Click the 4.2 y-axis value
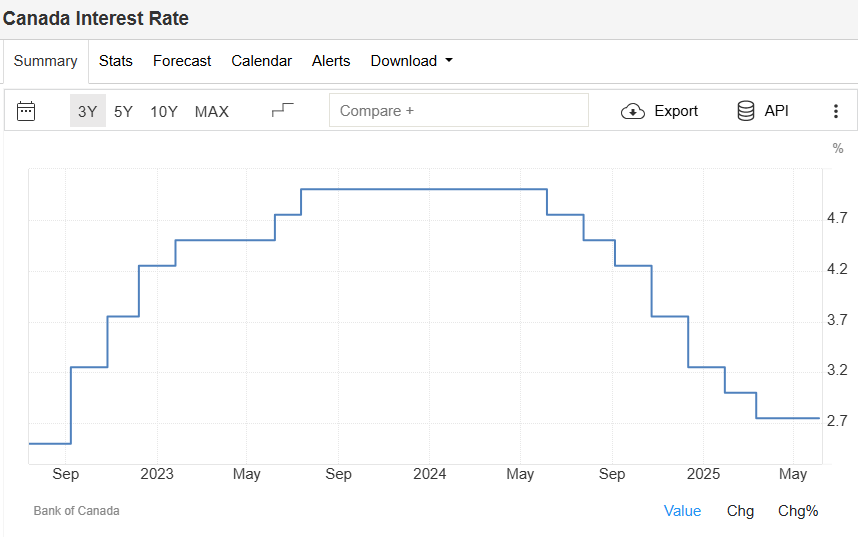The width and height of the screenshot is (858, 537). (837, 269)
